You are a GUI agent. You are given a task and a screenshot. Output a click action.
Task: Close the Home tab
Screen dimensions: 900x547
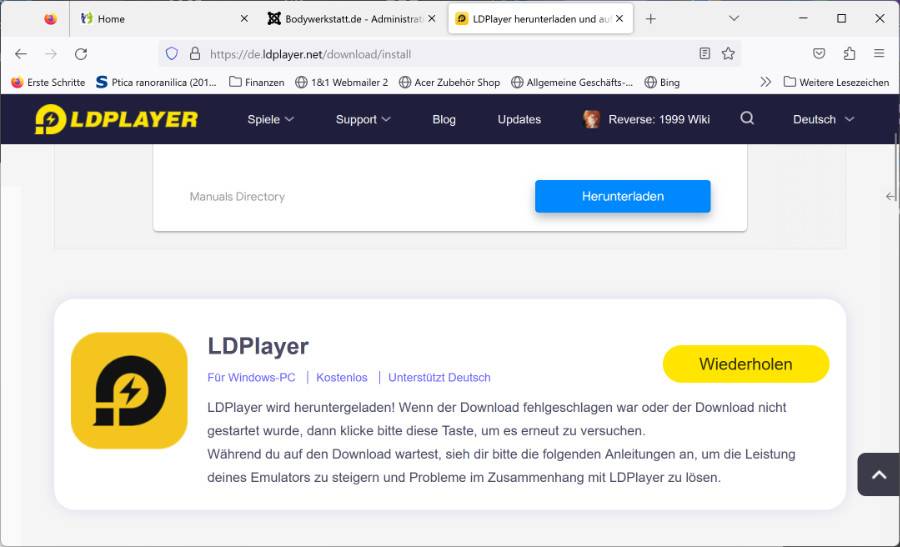point(244,19)
